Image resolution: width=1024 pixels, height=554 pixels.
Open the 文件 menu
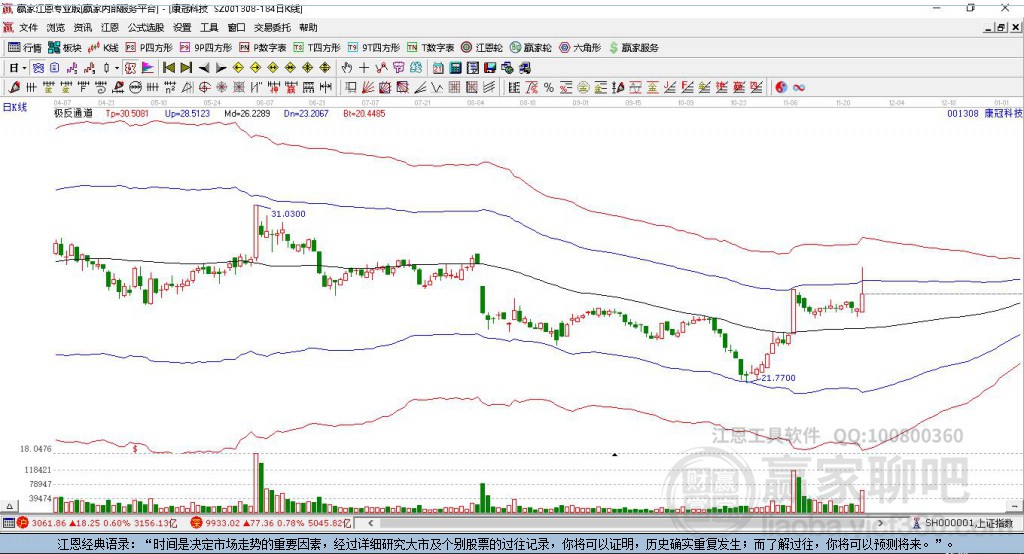coord(28,27)
